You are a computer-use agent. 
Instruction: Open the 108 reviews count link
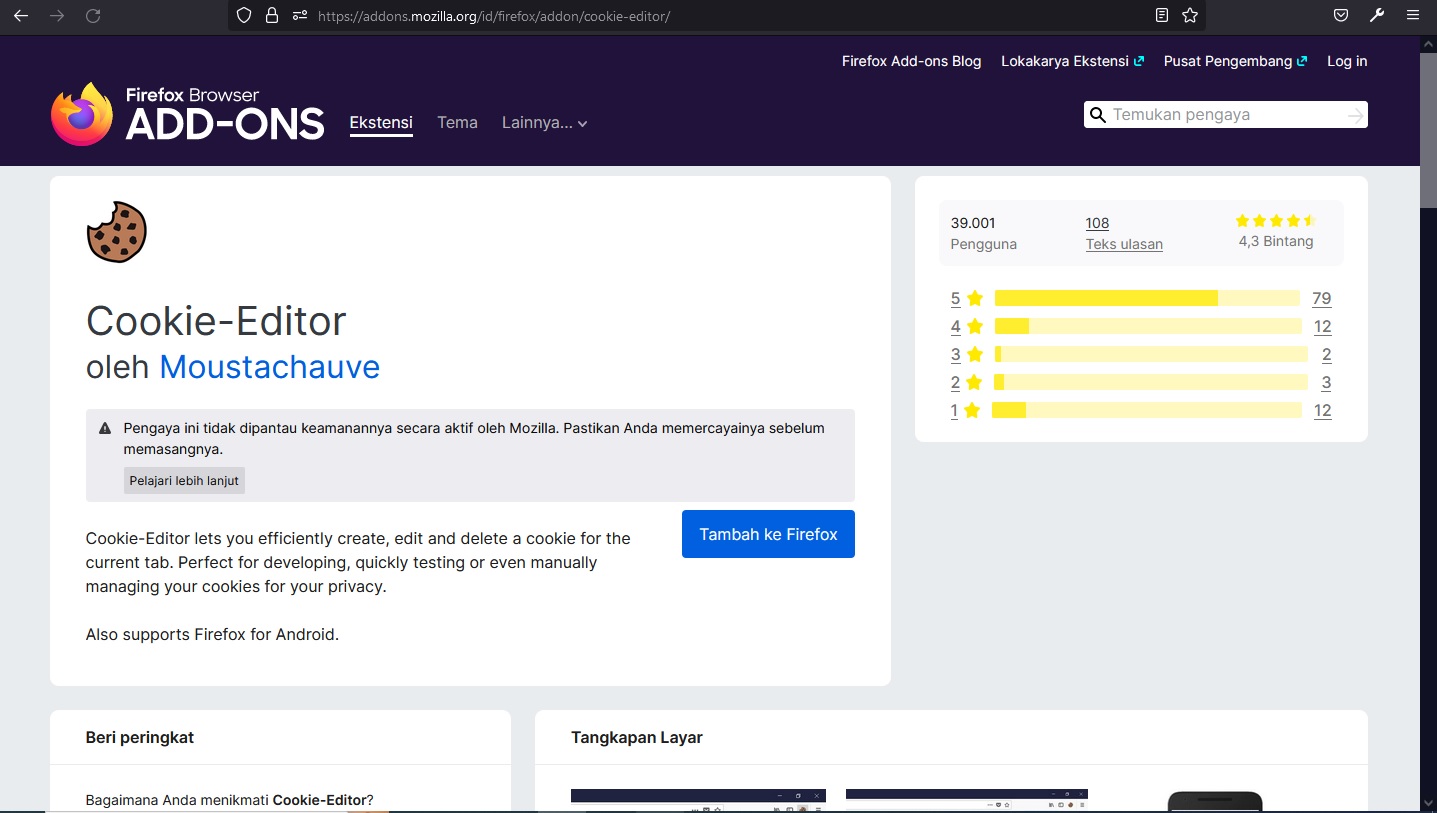coord(1097,223)
